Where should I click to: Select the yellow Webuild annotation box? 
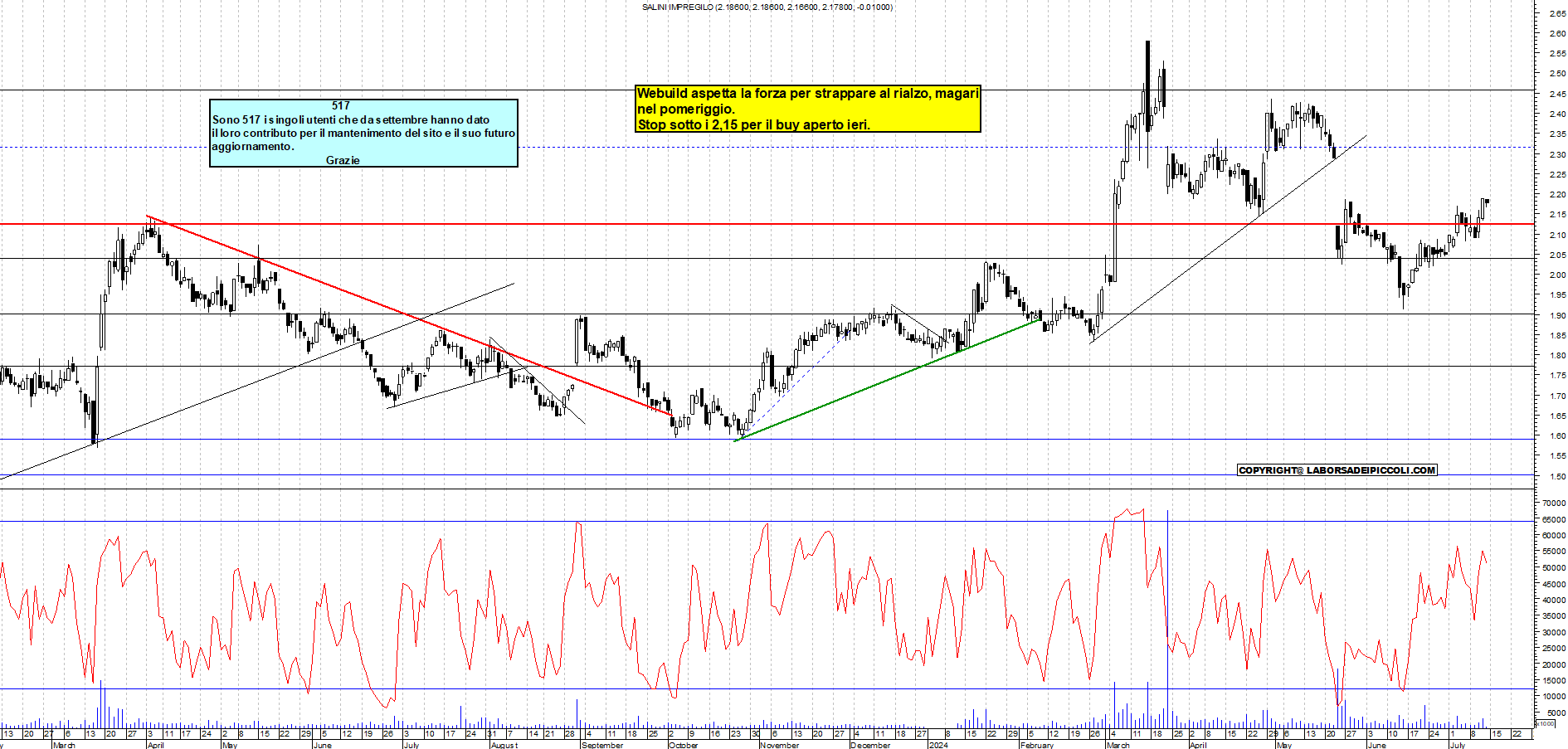click(x=808, y=109)
